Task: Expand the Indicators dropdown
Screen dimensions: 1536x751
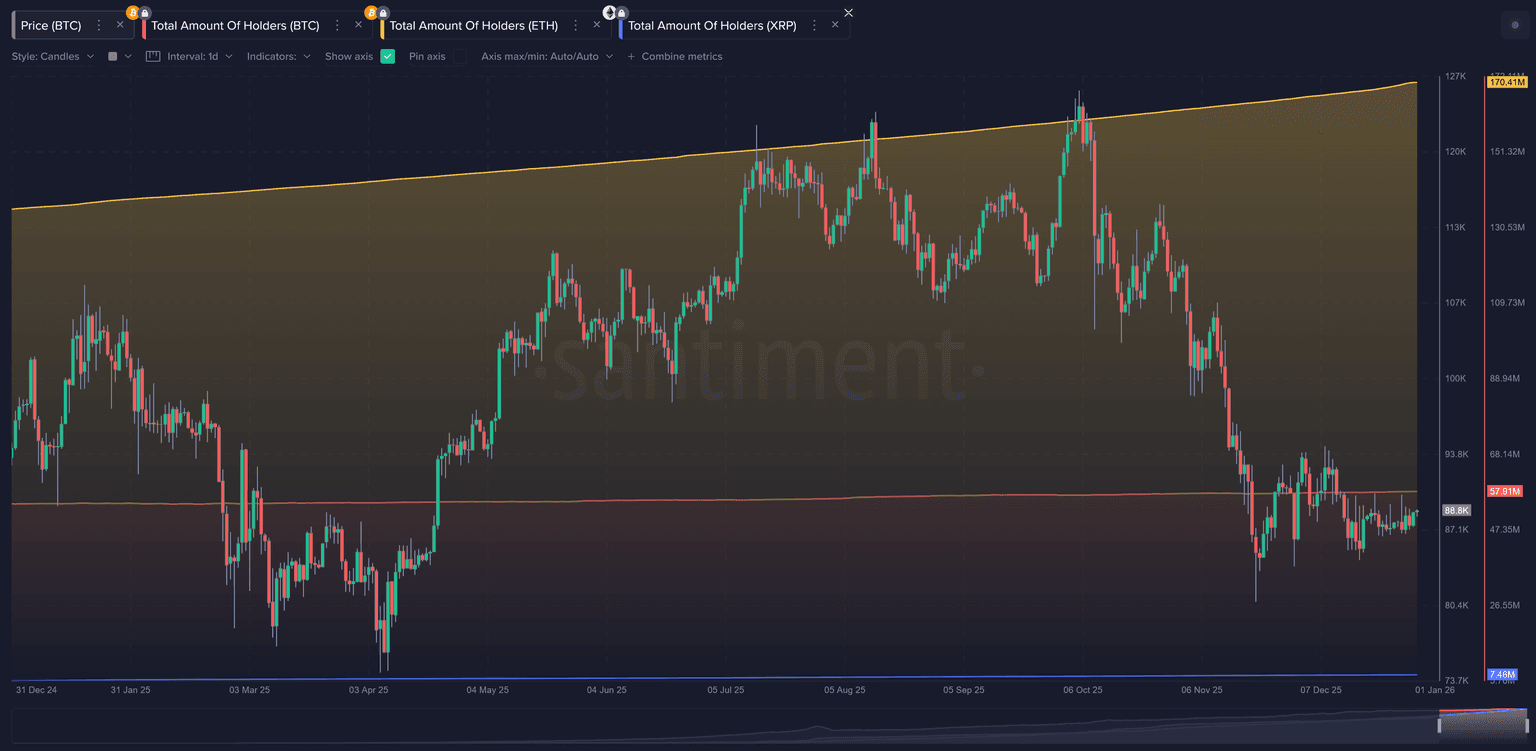Action: (x=278, y=57)
